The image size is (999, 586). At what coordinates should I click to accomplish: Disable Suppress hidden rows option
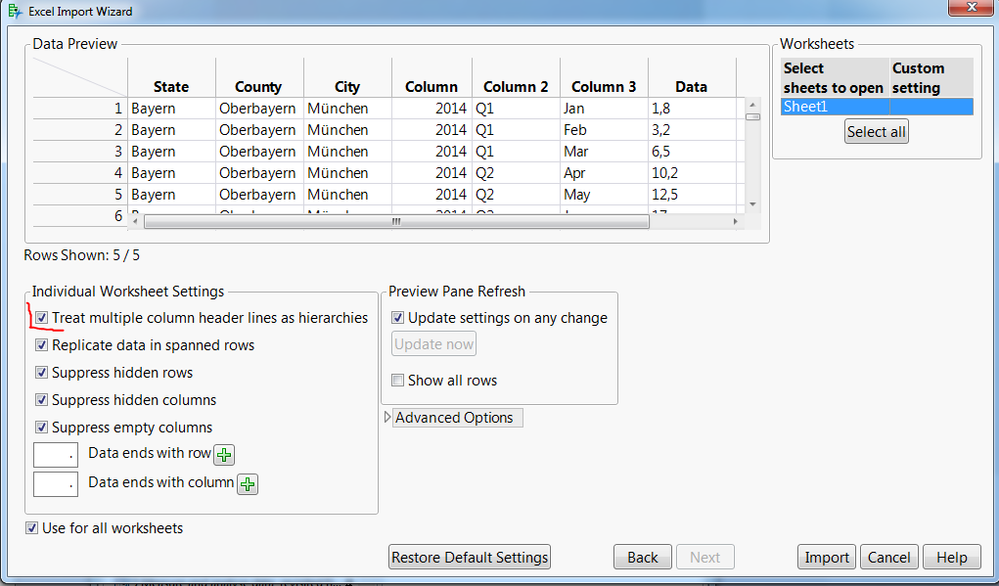(x=42, y=373)
